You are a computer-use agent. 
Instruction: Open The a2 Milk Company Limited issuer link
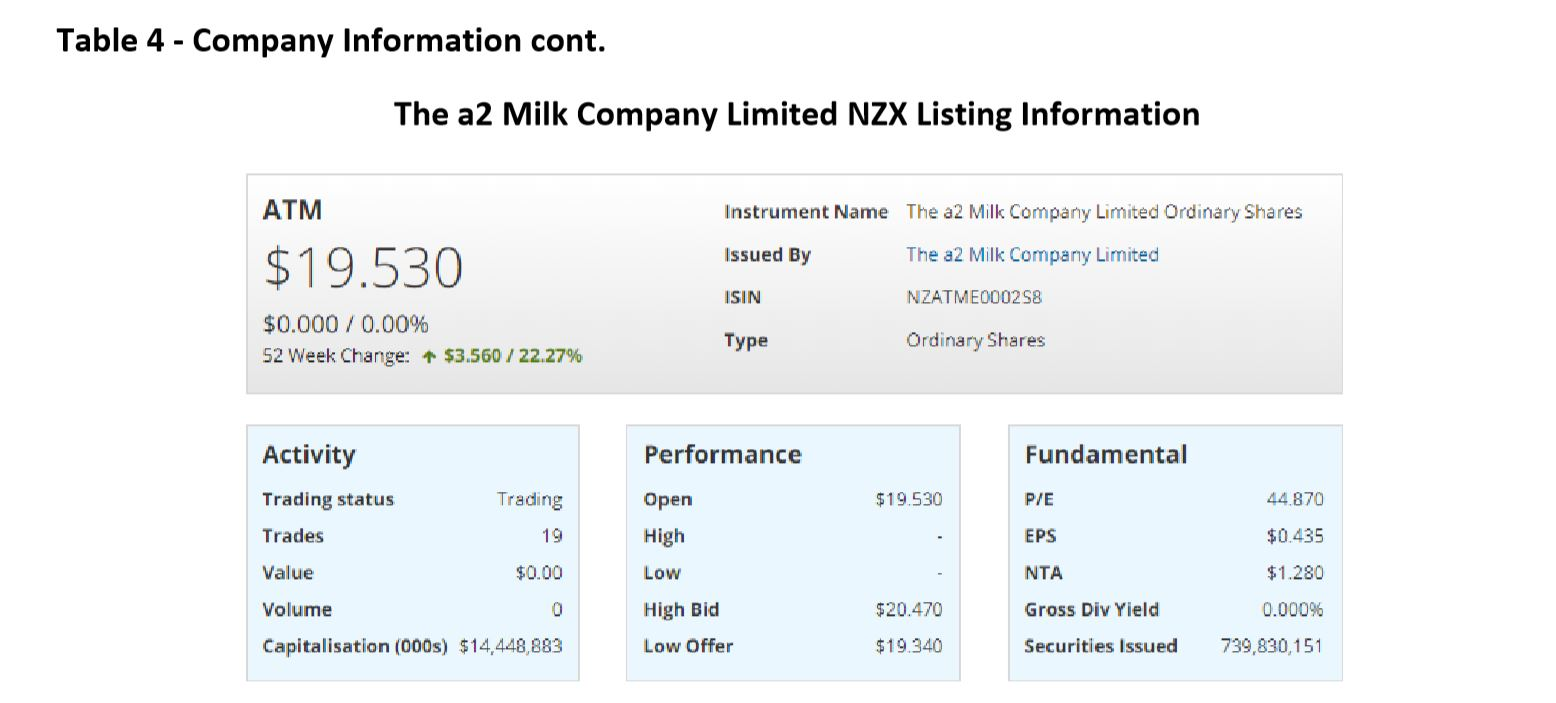[1031, 255]
